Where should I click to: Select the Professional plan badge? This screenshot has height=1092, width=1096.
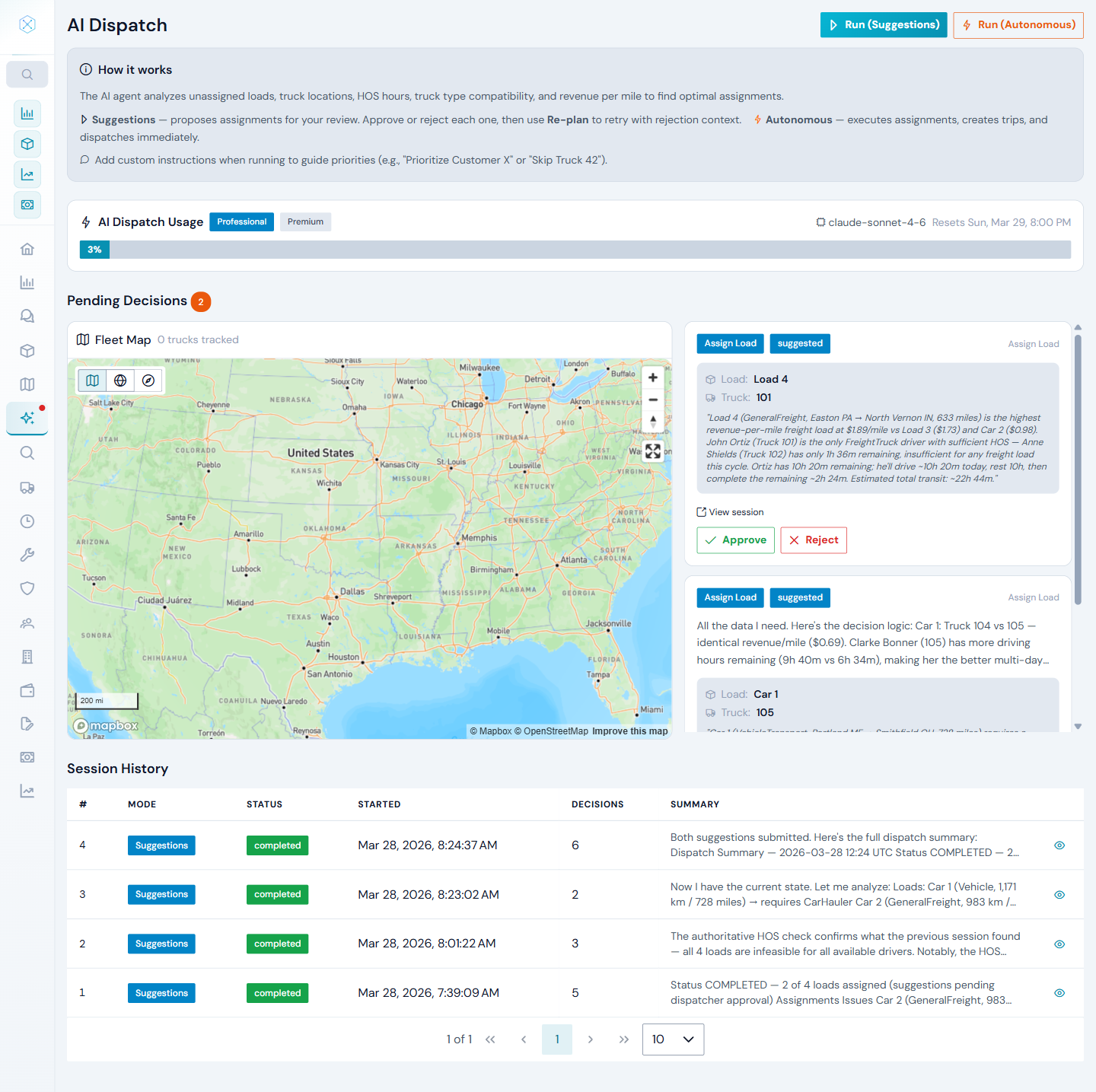coord(241,221)
